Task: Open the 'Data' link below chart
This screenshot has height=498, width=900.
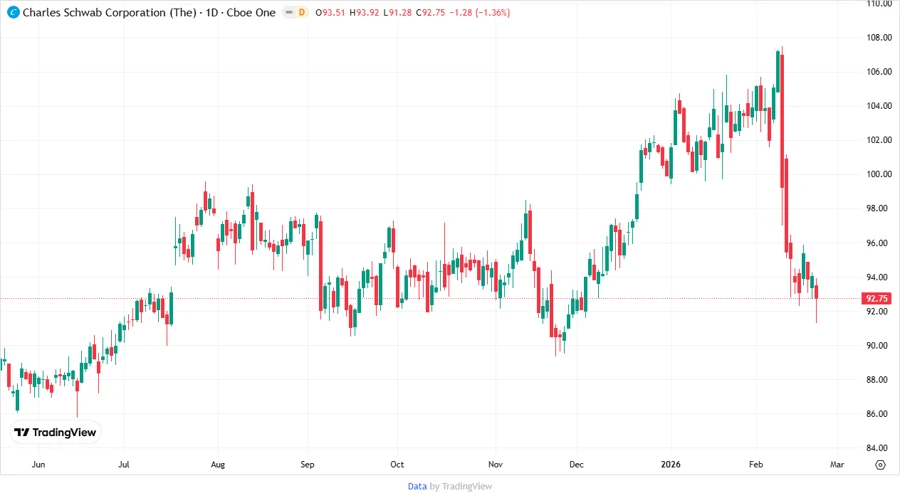Action: point(417,487)
